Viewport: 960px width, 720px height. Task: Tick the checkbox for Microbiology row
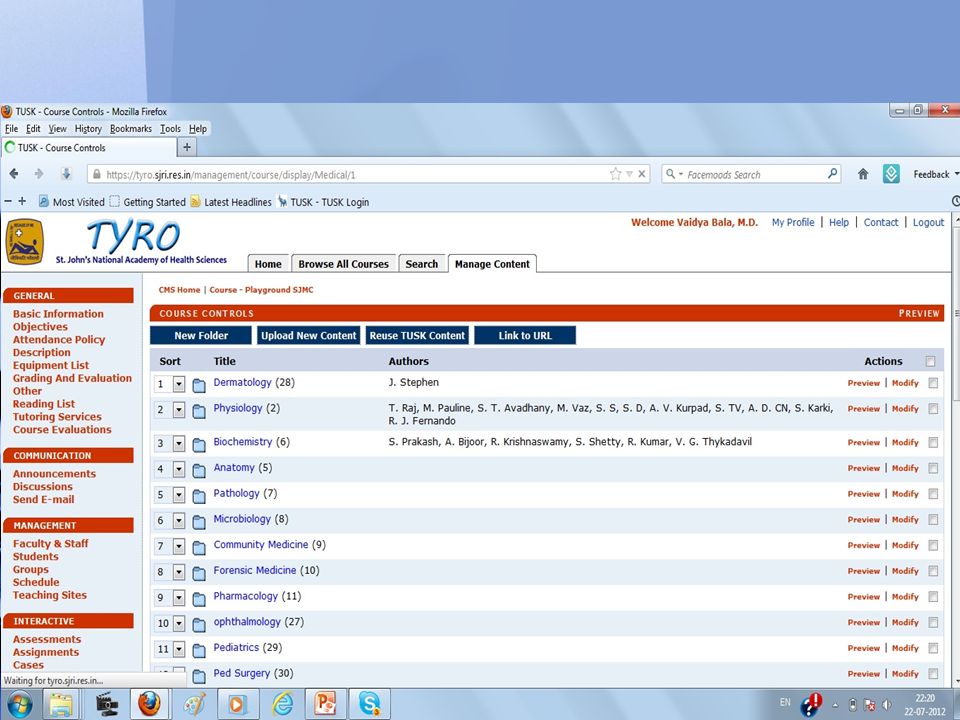(x=933, y=519)
